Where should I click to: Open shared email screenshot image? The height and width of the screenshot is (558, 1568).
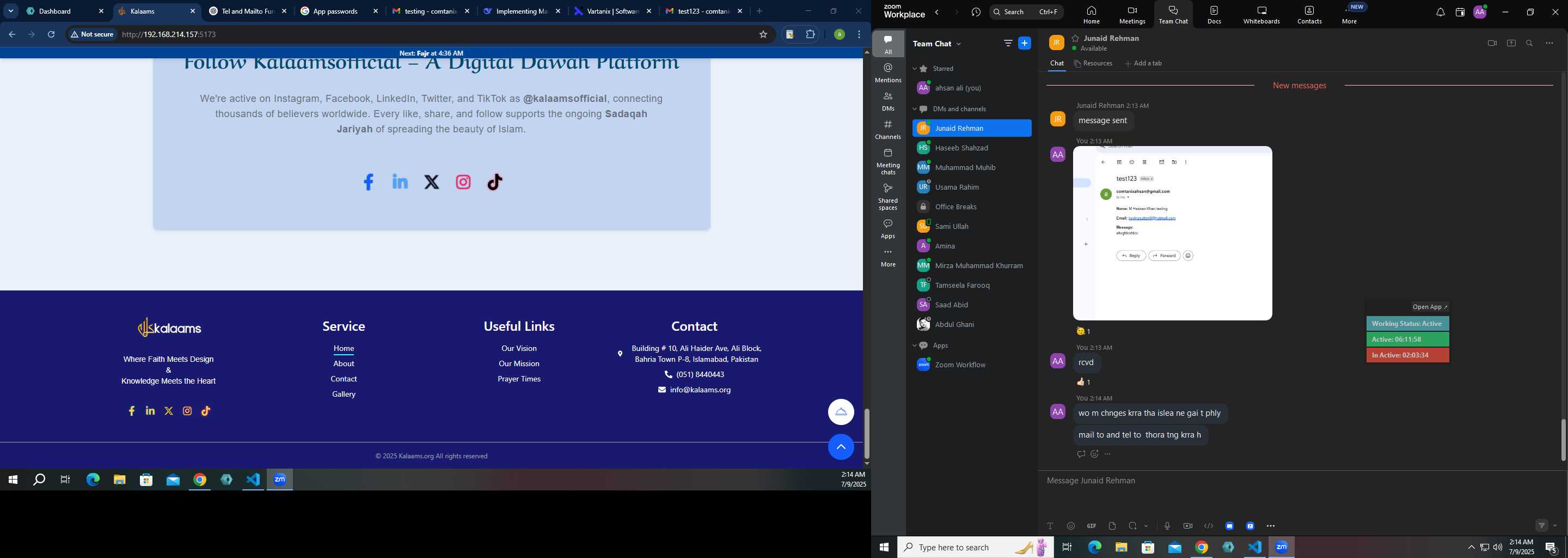click(1172, 233)
